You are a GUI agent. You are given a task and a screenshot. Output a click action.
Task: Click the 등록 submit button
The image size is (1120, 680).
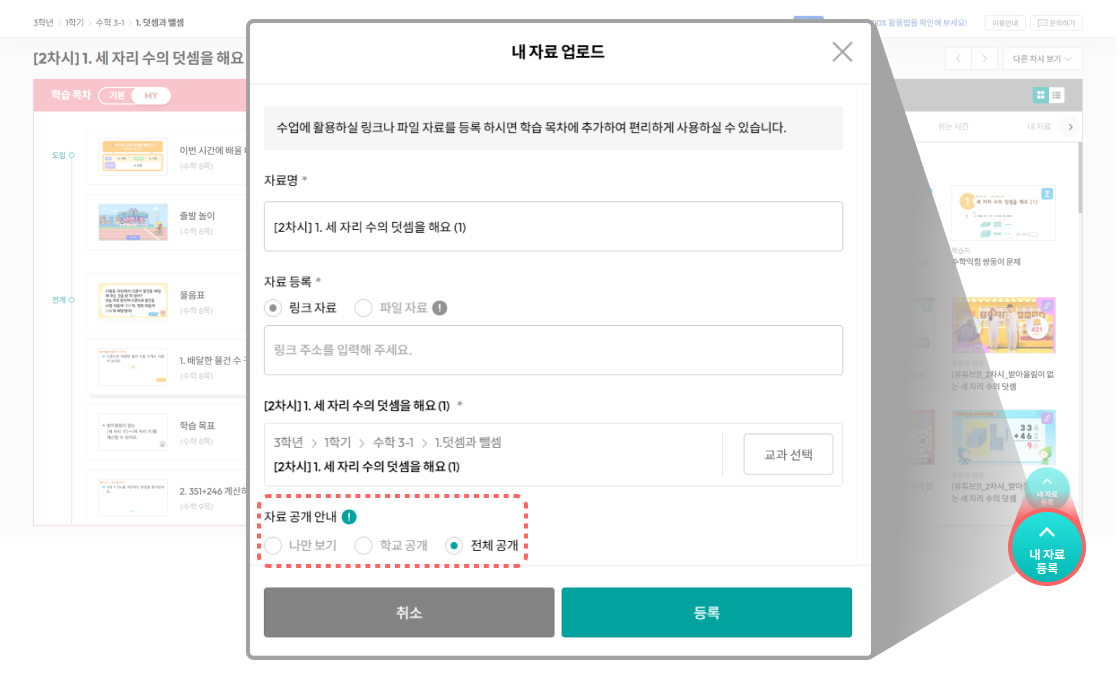(x=706, y=613)
